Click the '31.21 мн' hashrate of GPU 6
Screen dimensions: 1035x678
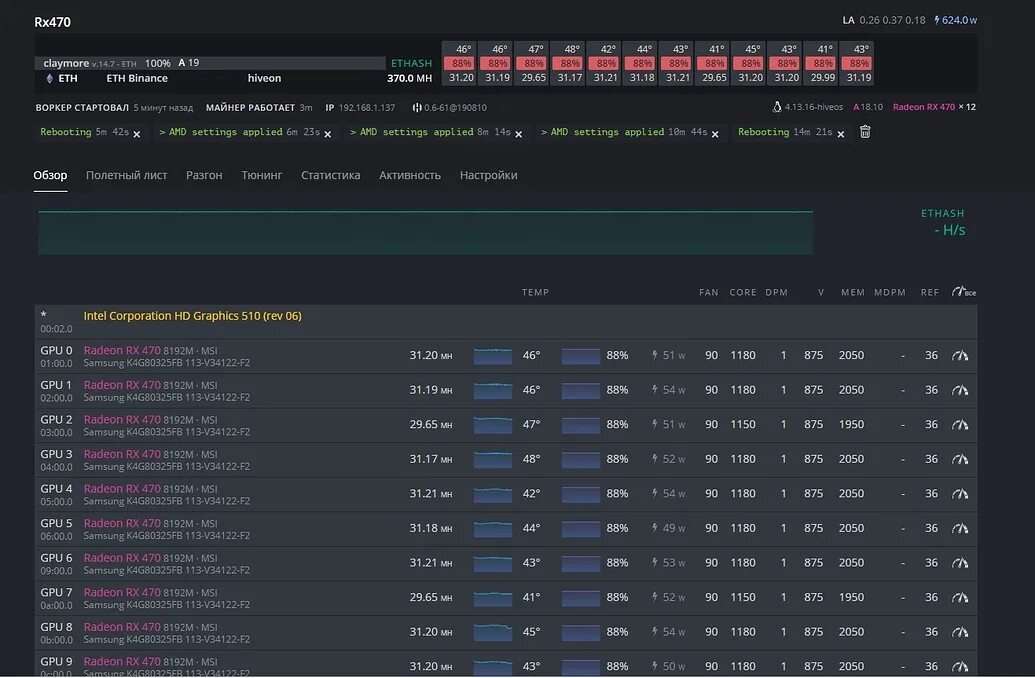(x=430, y=563)
